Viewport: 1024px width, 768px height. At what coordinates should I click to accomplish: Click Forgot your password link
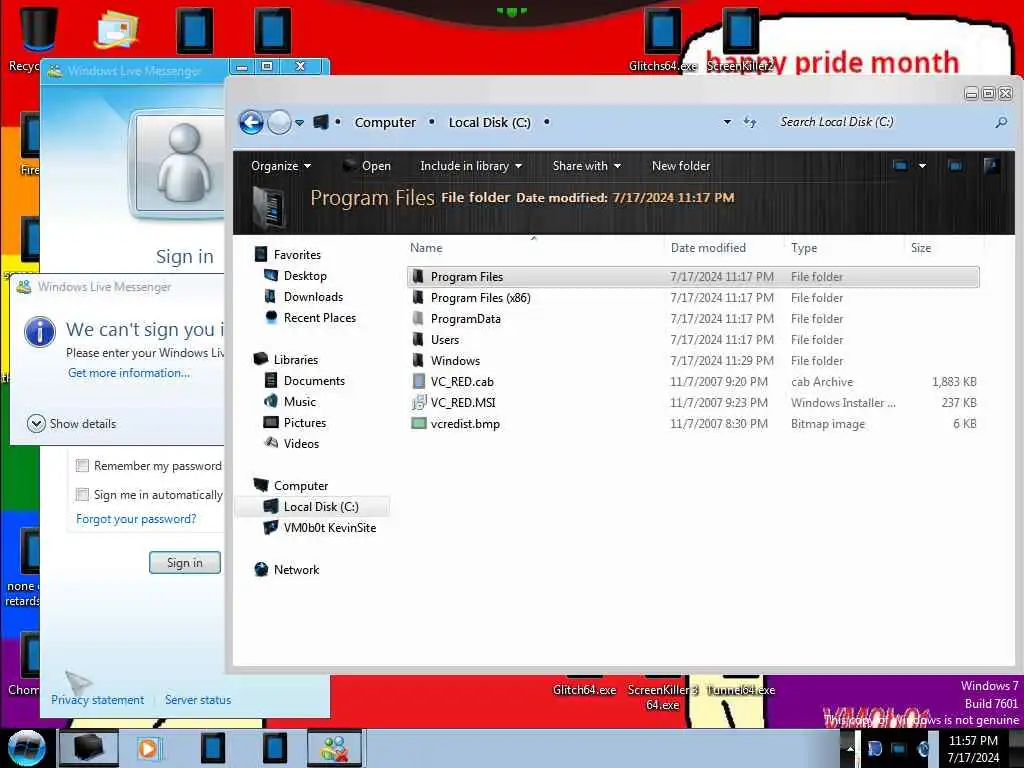click(x=136, y=519)
